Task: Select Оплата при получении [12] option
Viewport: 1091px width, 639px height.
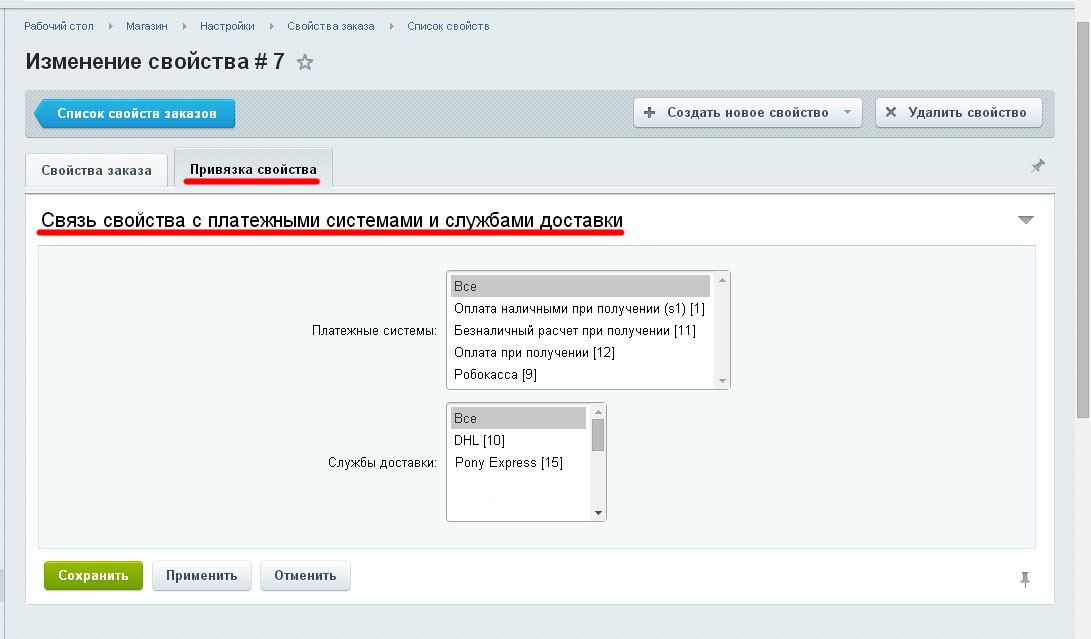Action: tap(580, 352)
